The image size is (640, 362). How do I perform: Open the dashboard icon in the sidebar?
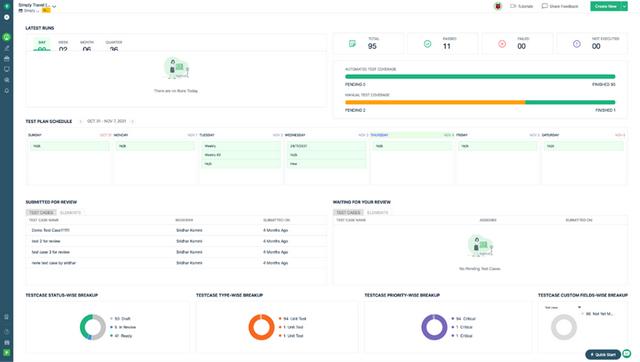[x=7, y=37]
